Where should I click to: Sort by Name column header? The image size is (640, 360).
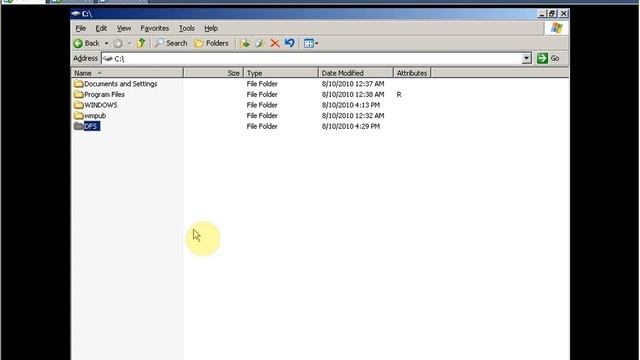[x=127, y=73]
